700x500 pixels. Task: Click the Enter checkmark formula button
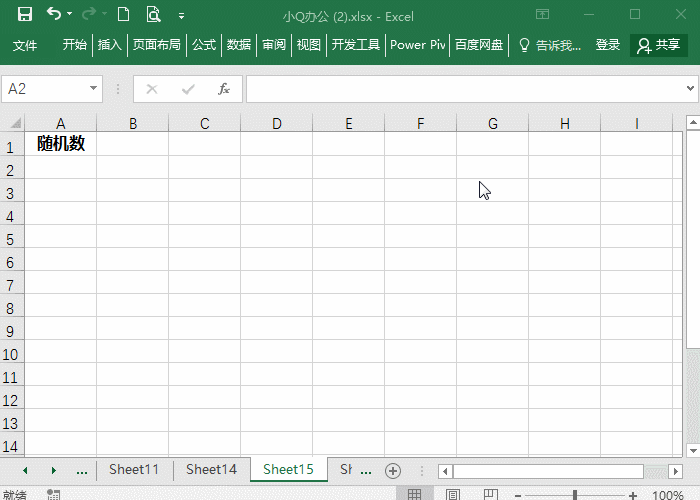pyautogui.click(x=188, y=90)
